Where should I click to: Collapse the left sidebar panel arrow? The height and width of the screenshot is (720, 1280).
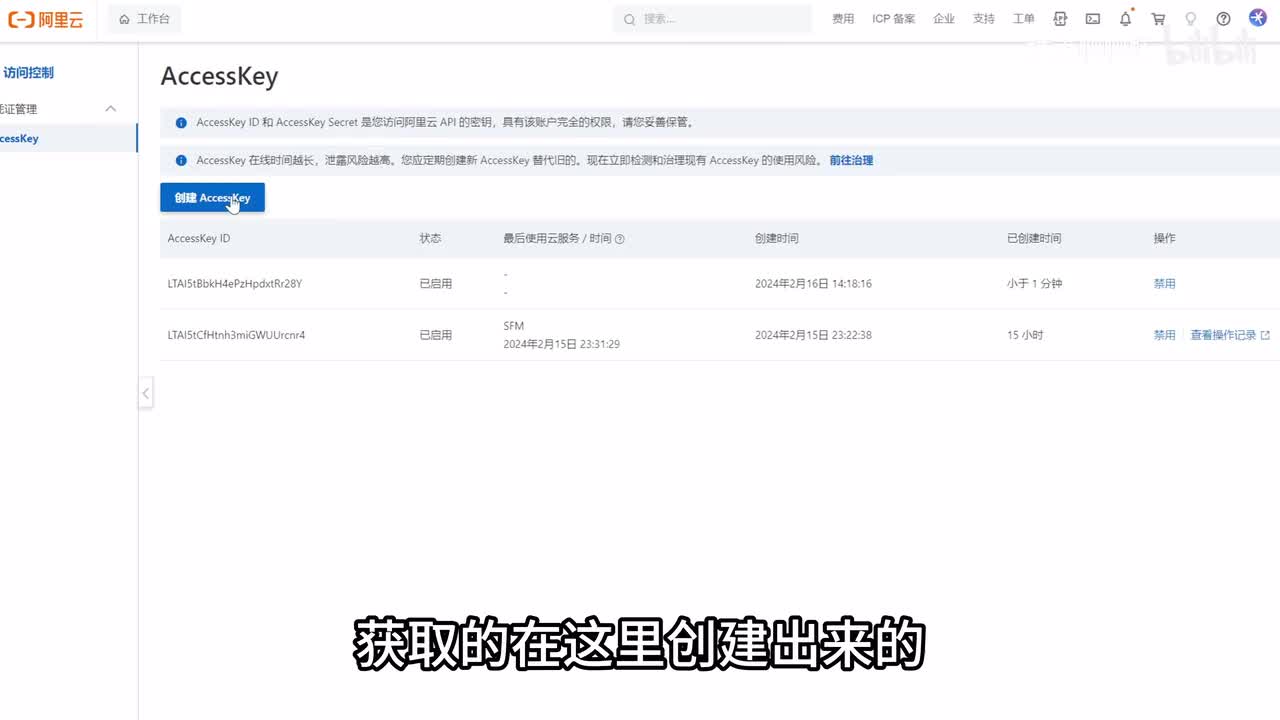pos(145,393)
